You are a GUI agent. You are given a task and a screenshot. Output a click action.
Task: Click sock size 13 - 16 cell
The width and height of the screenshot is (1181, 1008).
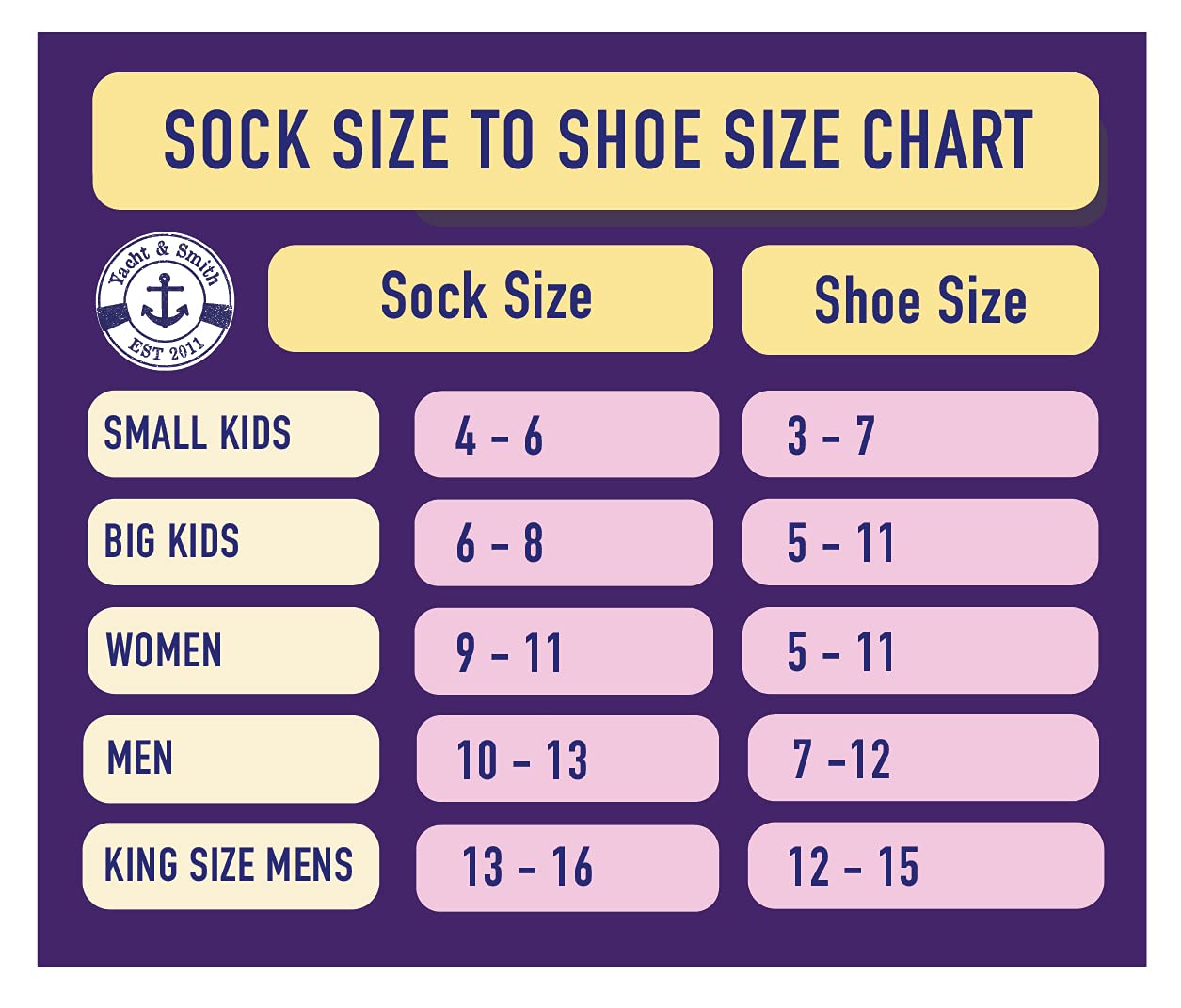click(x=567, y=868)
